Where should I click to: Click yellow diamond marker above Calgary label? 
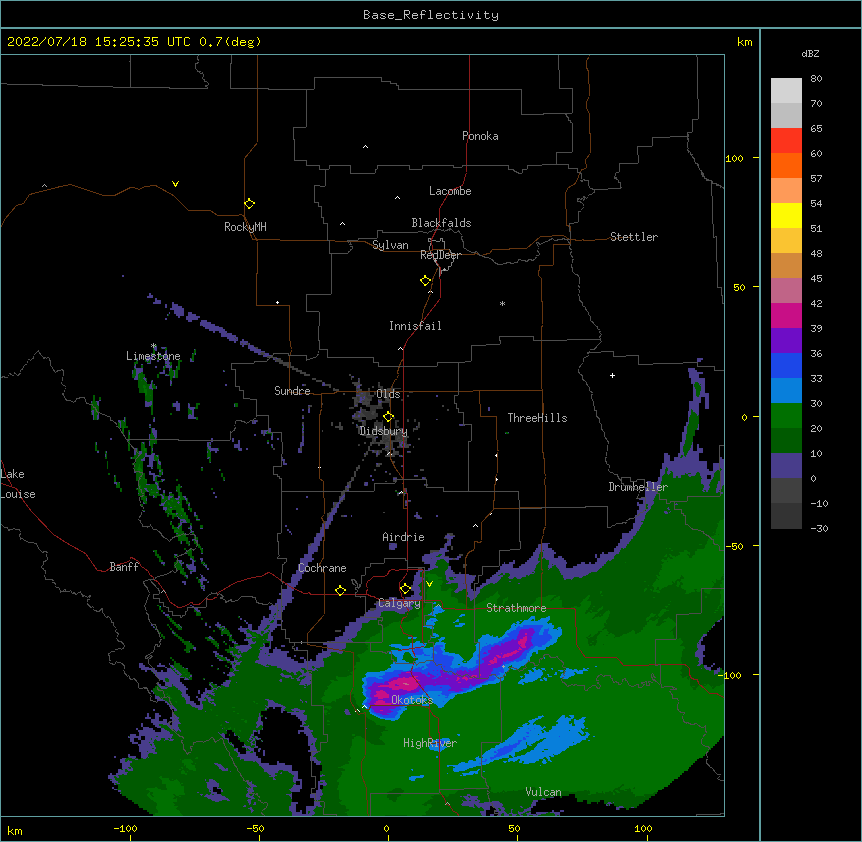tap(405, 589)
